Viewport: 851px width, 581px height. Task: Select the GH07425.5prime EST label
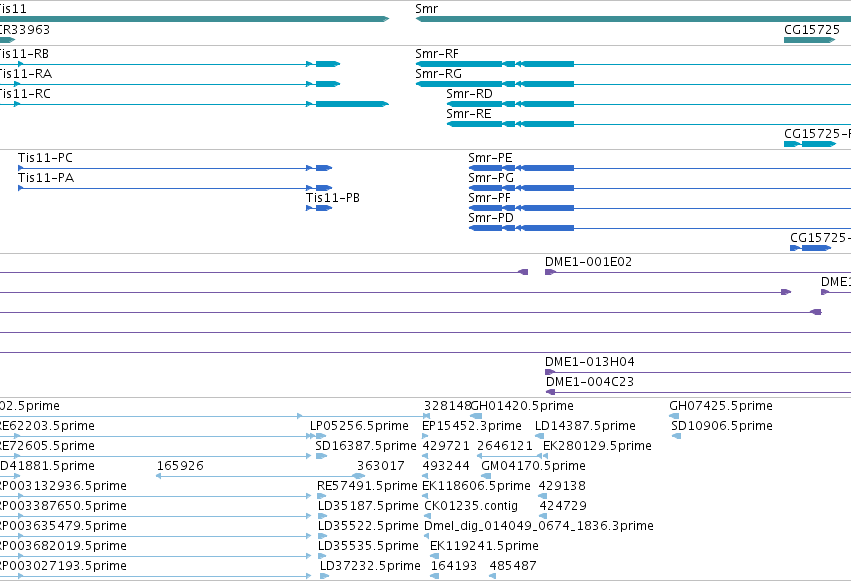tap(721, 406)
